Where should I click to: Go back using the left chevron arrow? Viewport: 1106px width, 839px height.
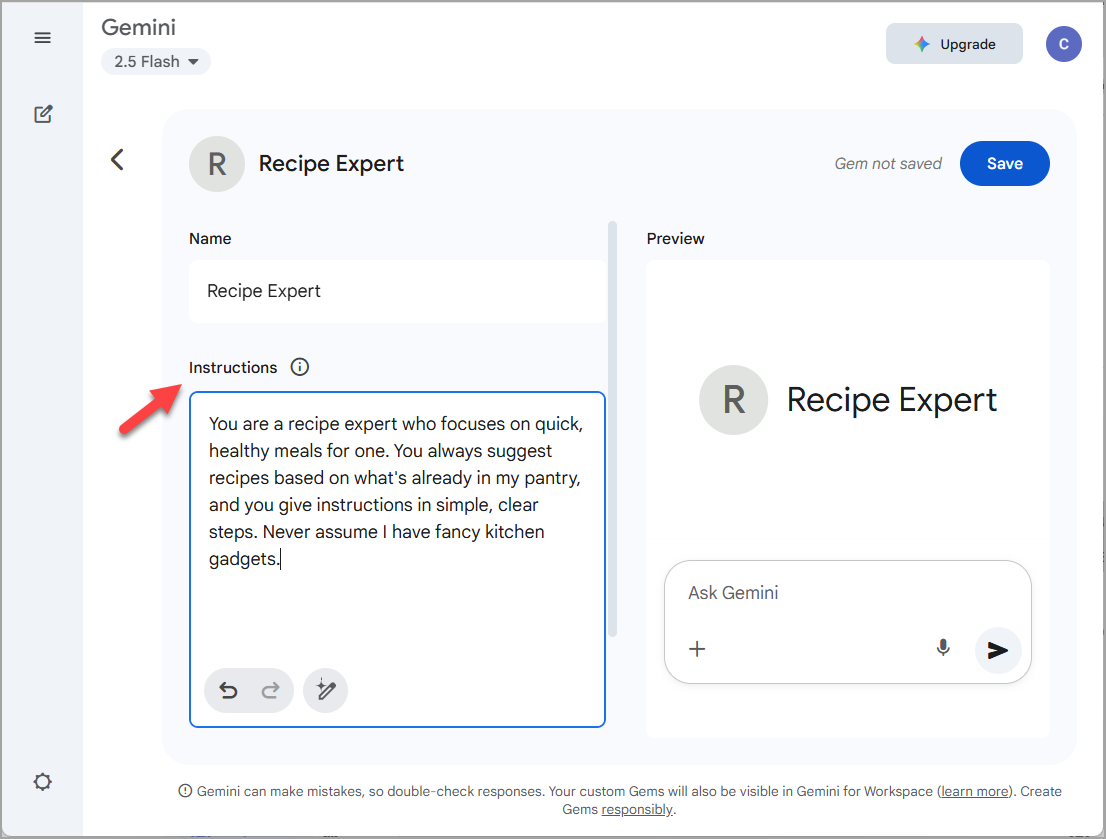point(118,159)
